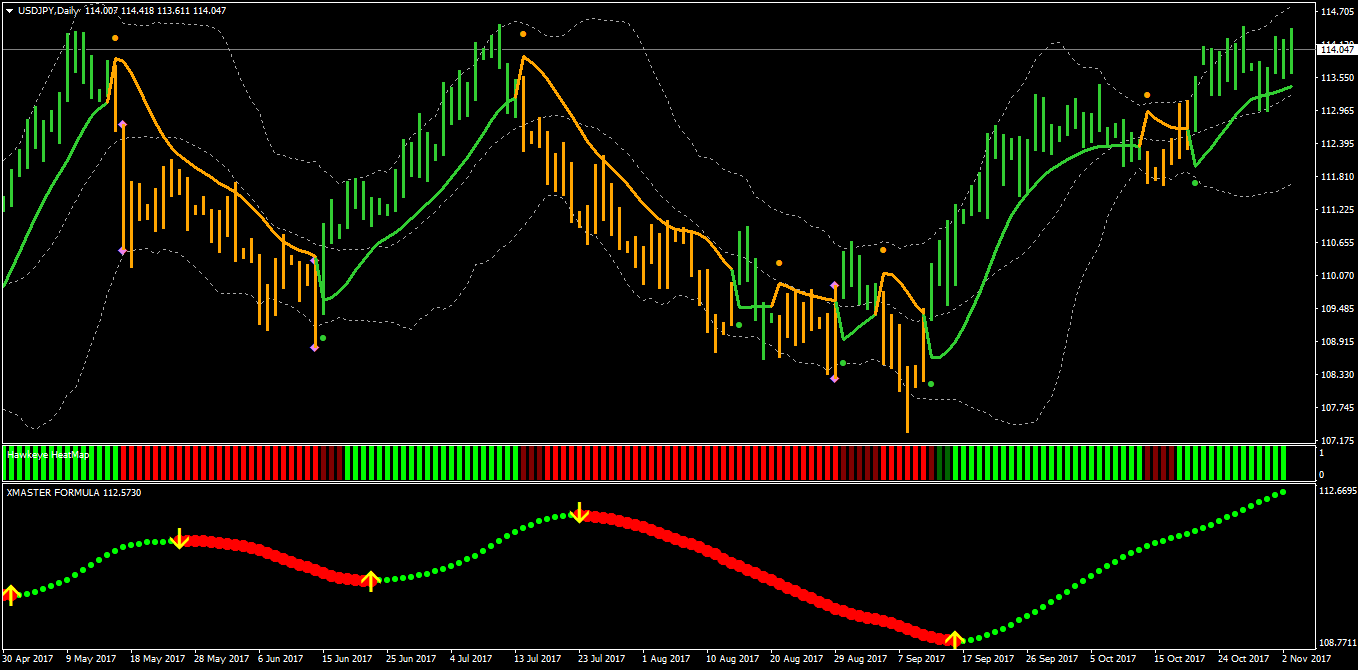Click the XMASTER up arrow at the June 2017 trough
The width and height of the screenshot is (1358, 670).
coord(370,580)
